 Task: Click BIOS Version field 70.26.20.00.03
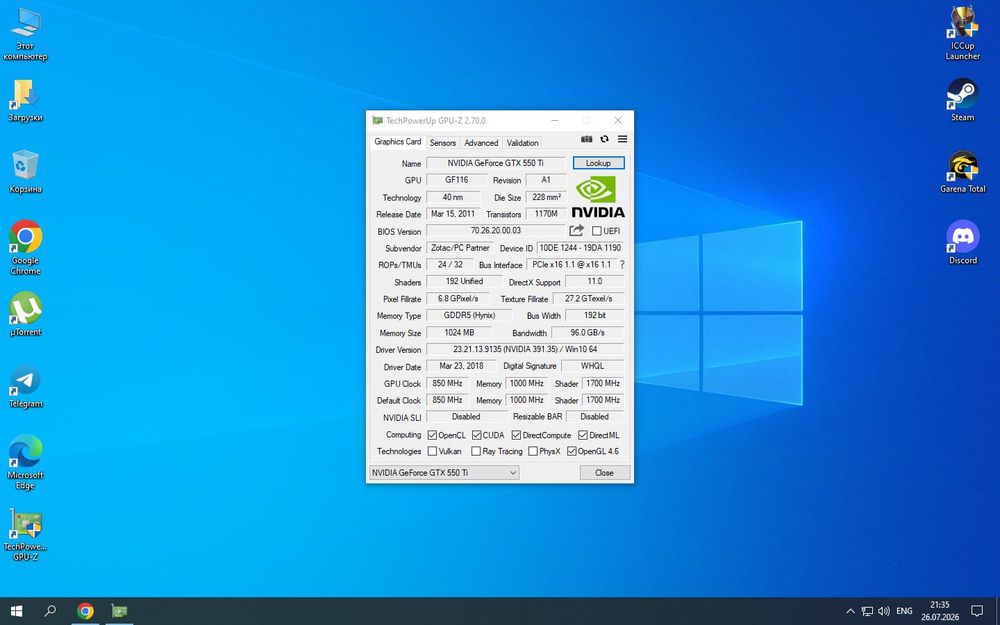click(496, 231)
